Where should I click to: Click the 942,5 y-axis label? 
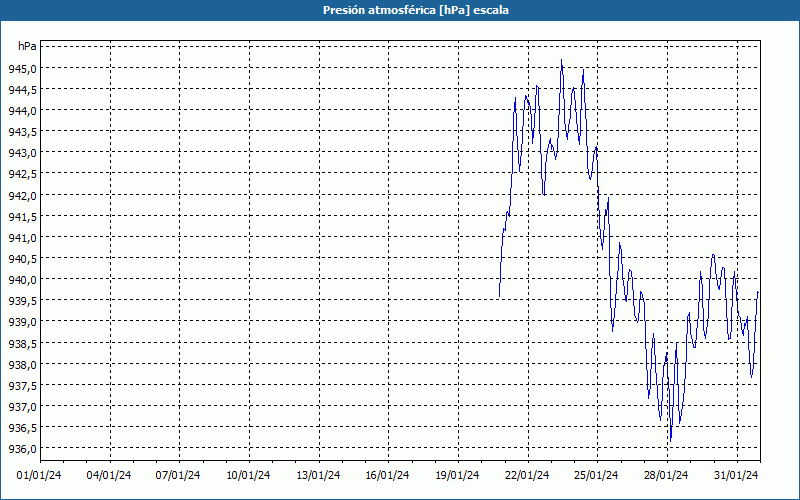point(22,174)
